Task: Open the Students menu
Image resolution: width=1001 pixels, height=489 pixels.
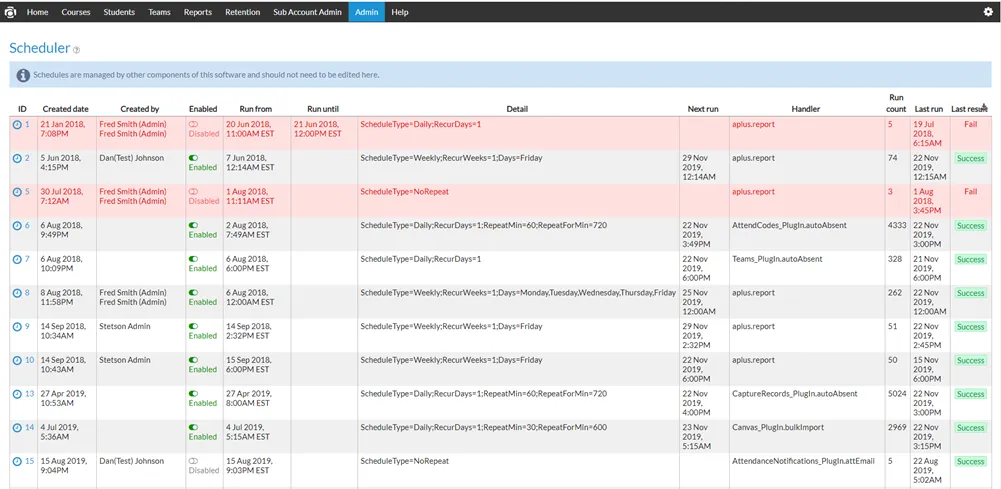Action: coord(119,12)
